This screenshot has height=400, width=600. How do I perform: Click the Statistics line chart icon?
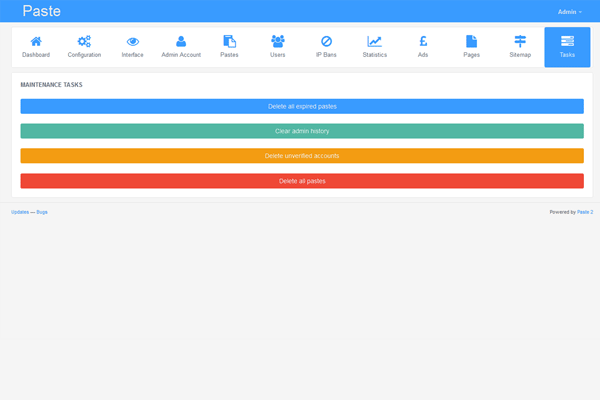374,42
